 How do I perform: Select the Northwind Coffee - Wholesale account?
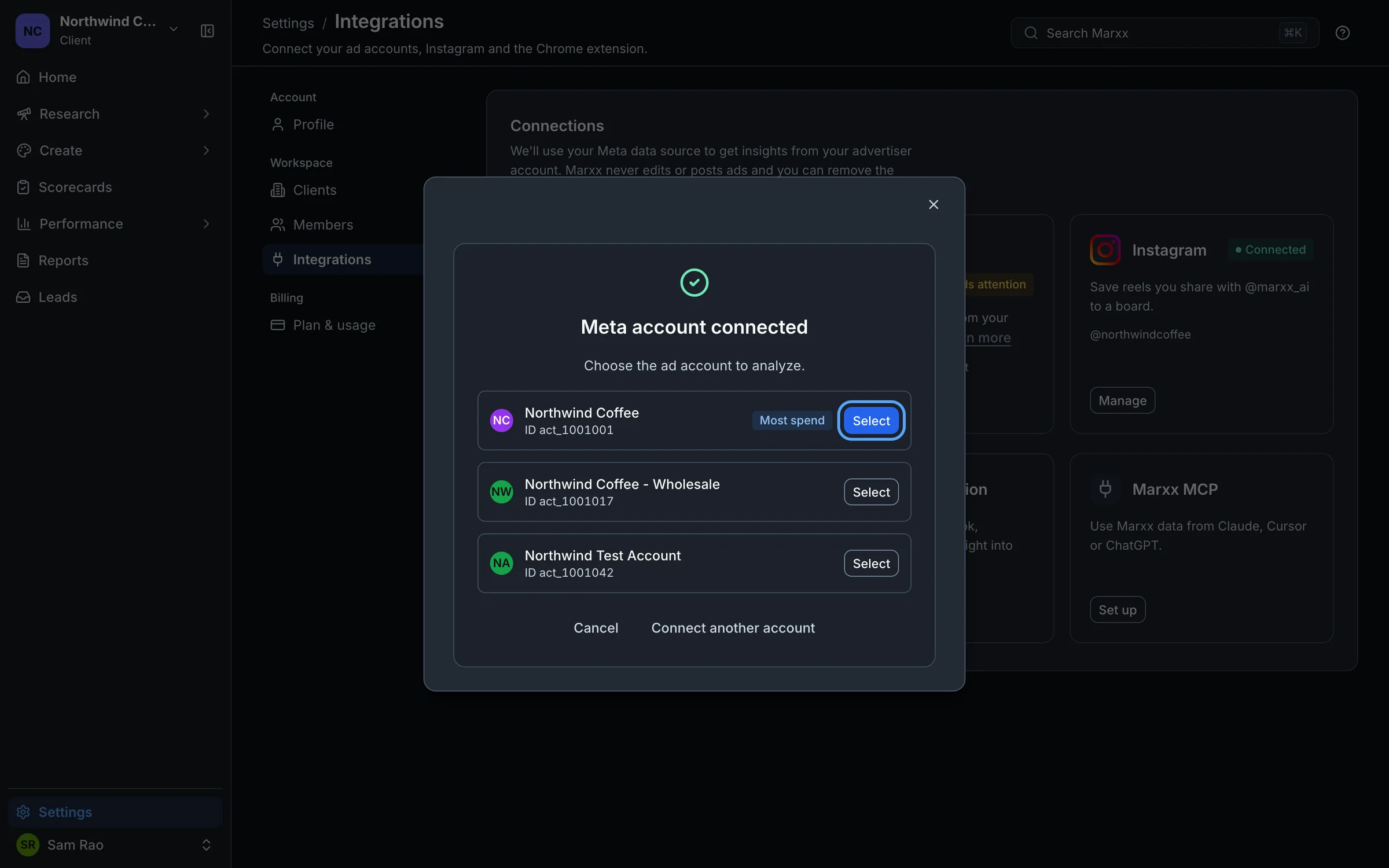coord(871,492)
